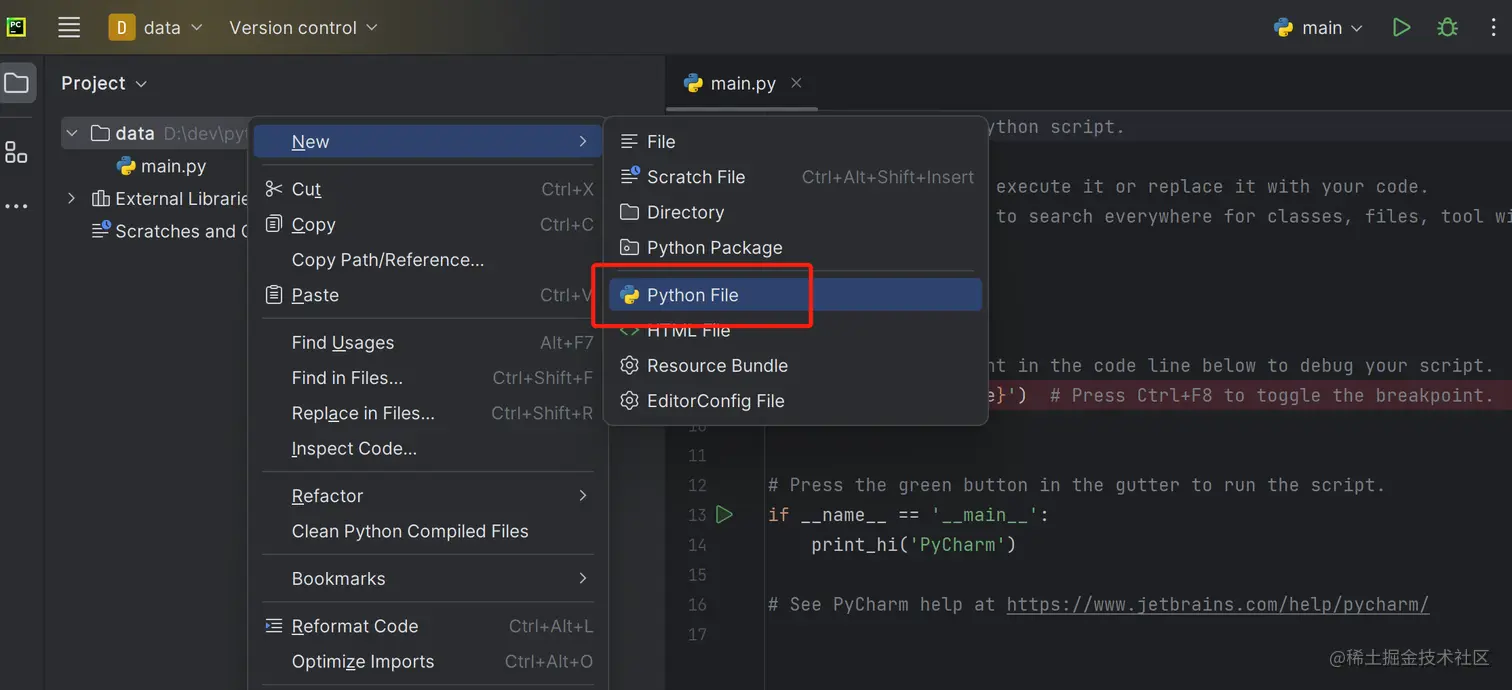The width and height of the screenshot is (1512, 690).
Task: Click the Resource Bundle gear icon
Action: click(629, 365)
